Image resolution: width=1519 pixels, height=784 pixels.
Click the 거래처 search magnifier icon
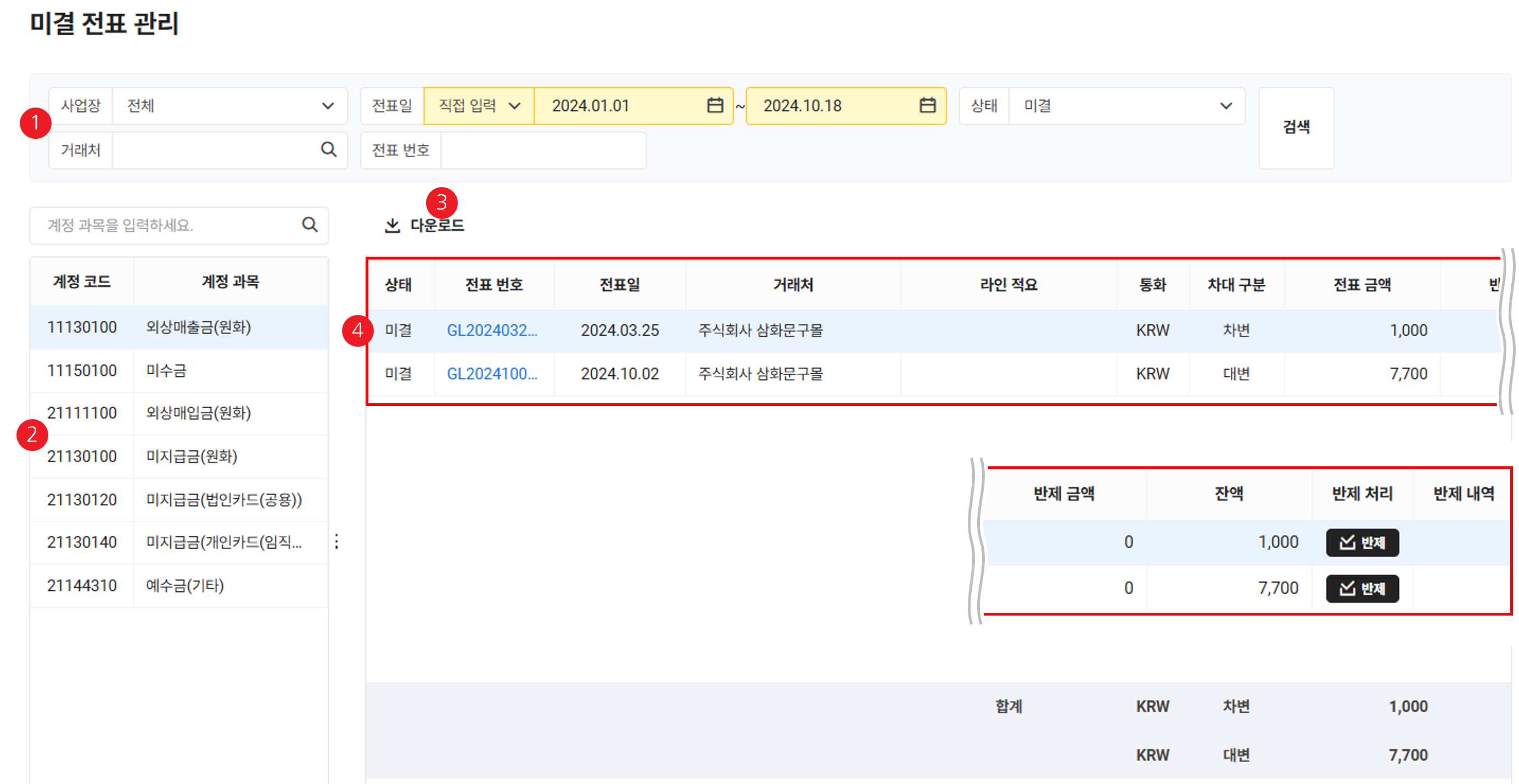tap(328, 150)
